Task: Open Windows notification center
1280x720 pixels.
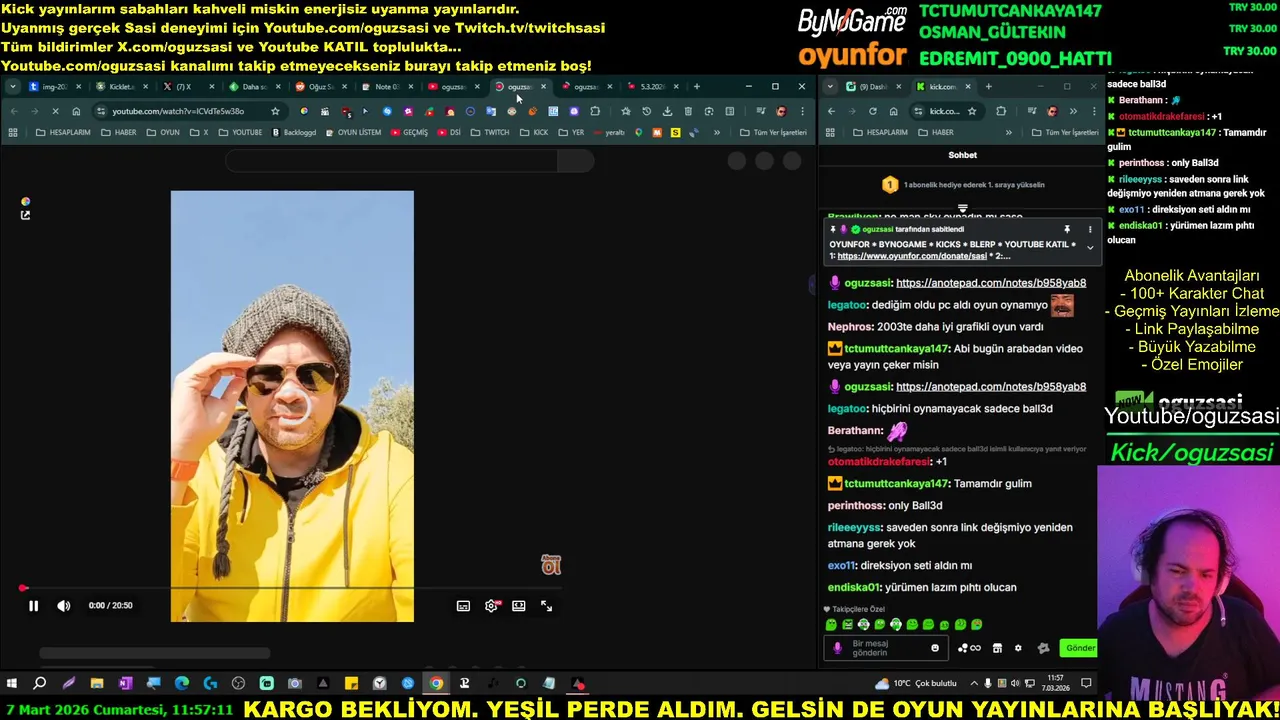Action: (1086, 683)
